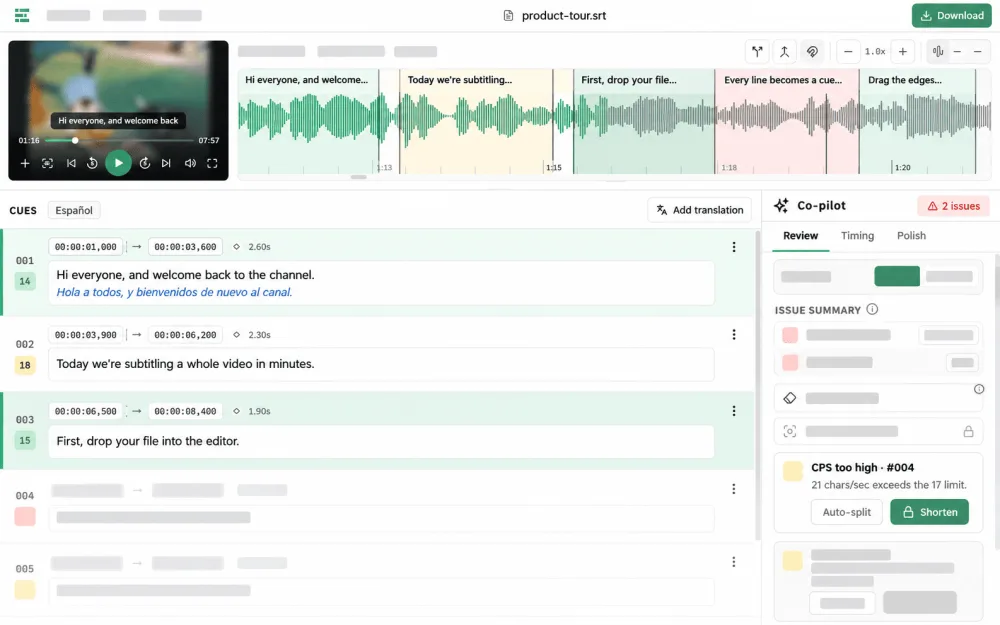Click the capture frame icon in player

pos(47,163)
